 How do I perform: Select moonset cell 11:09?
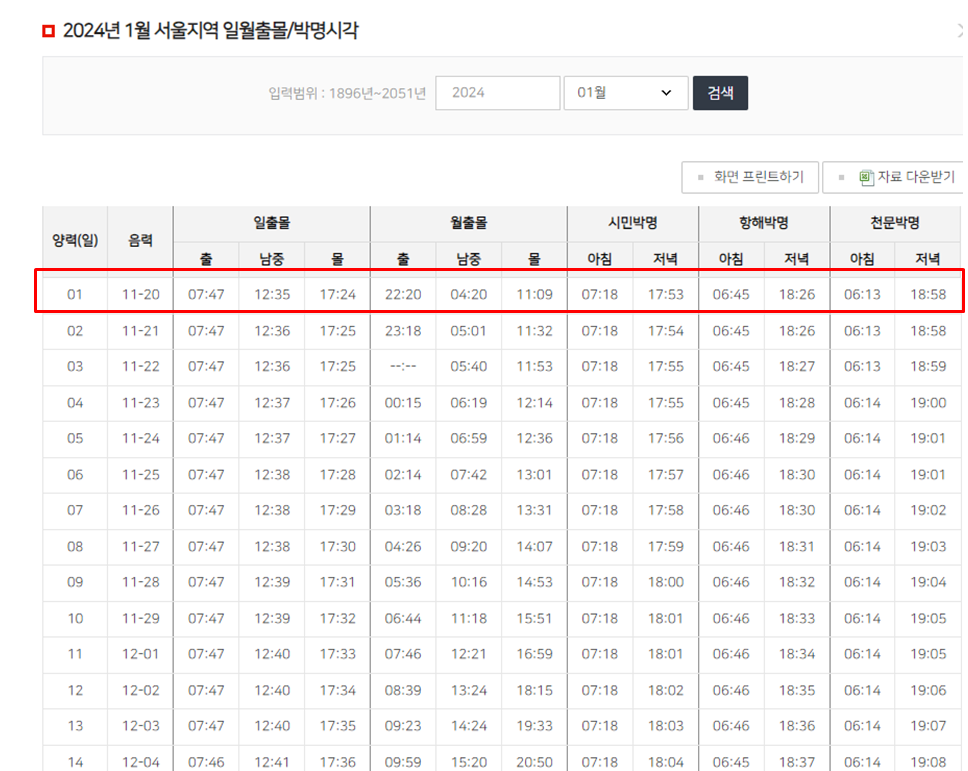[x=535, y=294]
